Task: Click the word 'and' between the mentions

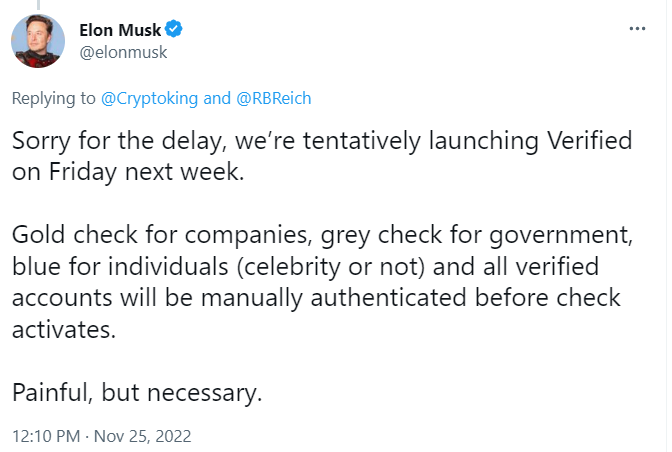Action: pos(217,99)
